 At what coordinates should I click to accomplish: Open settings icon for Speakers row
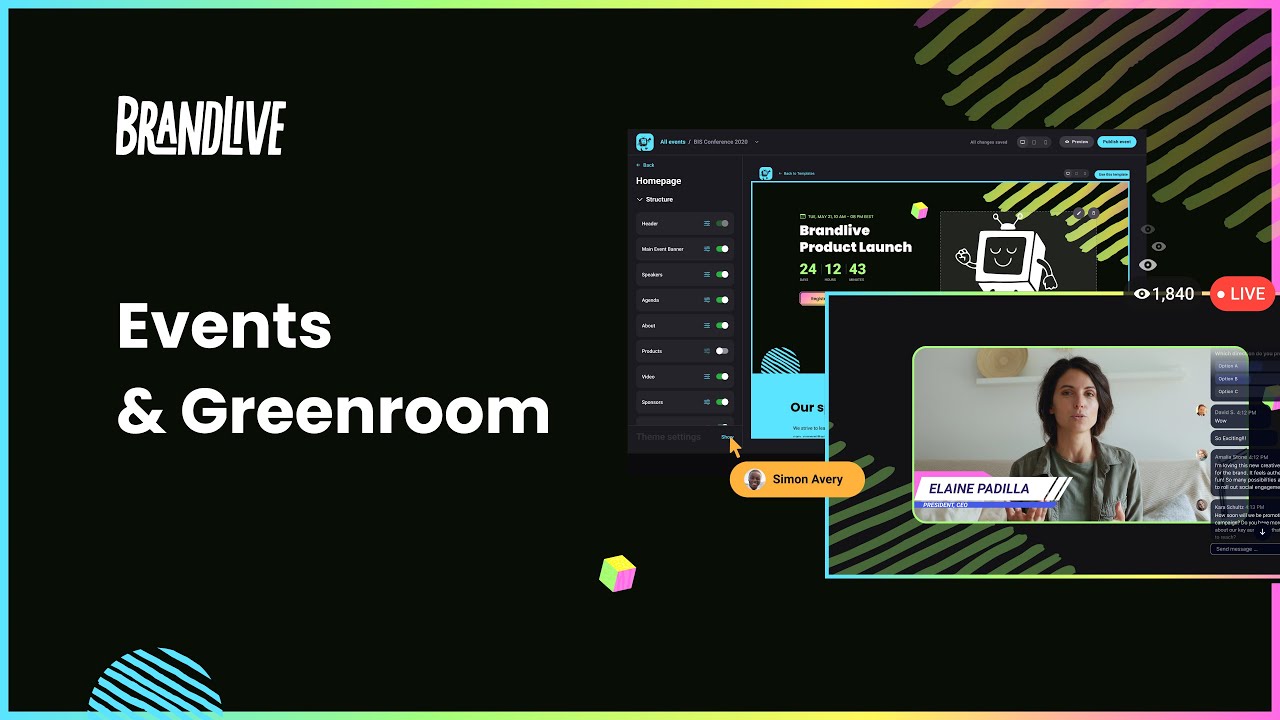707,275
